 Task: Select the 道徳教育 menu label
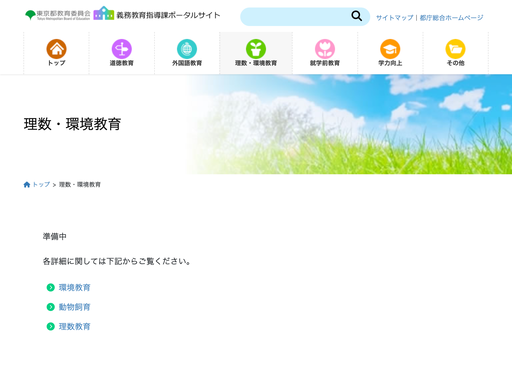(x=122, y=63)
